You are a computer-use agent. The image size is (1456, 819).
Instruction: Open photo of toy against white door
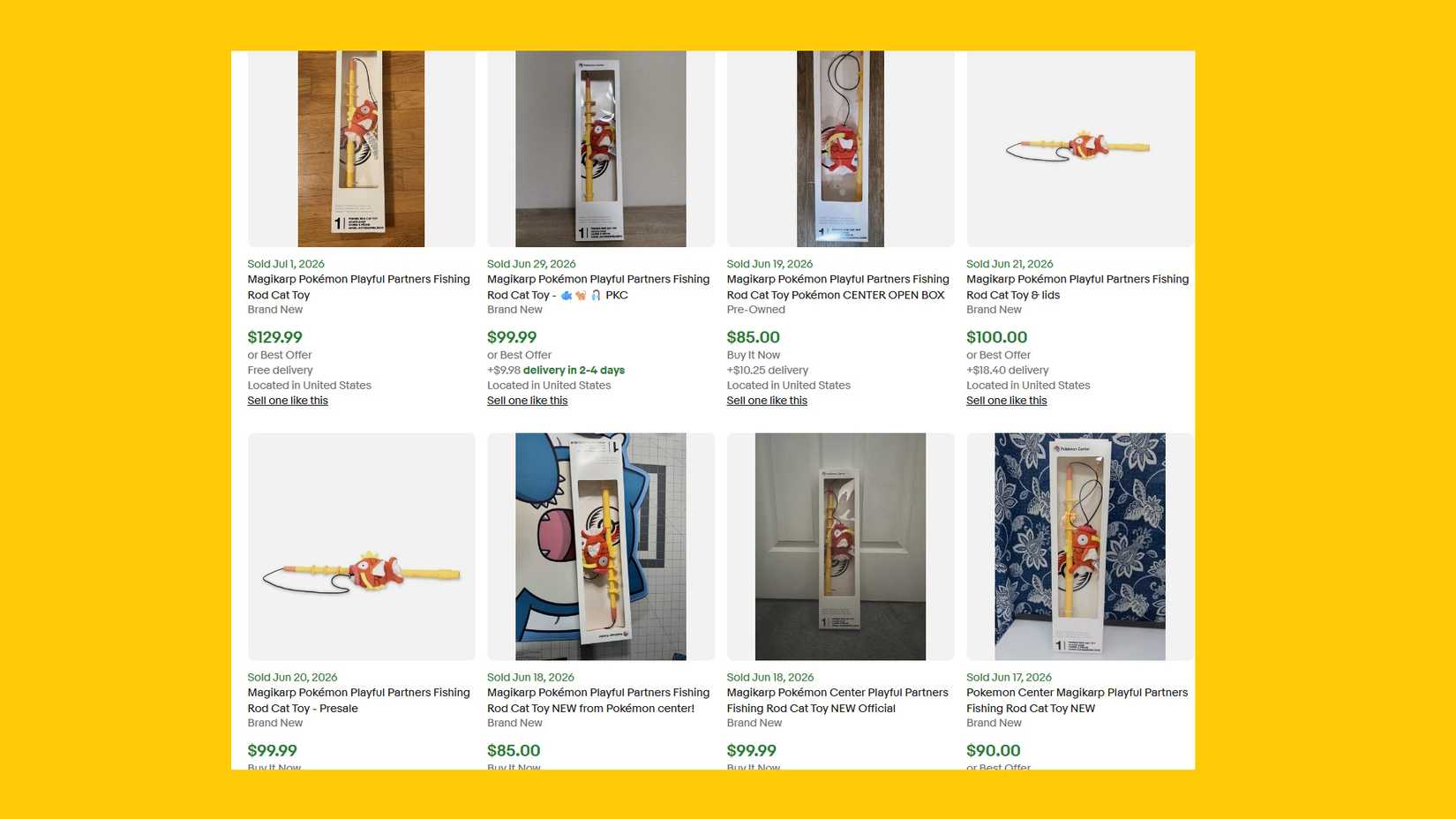point(840,546)
